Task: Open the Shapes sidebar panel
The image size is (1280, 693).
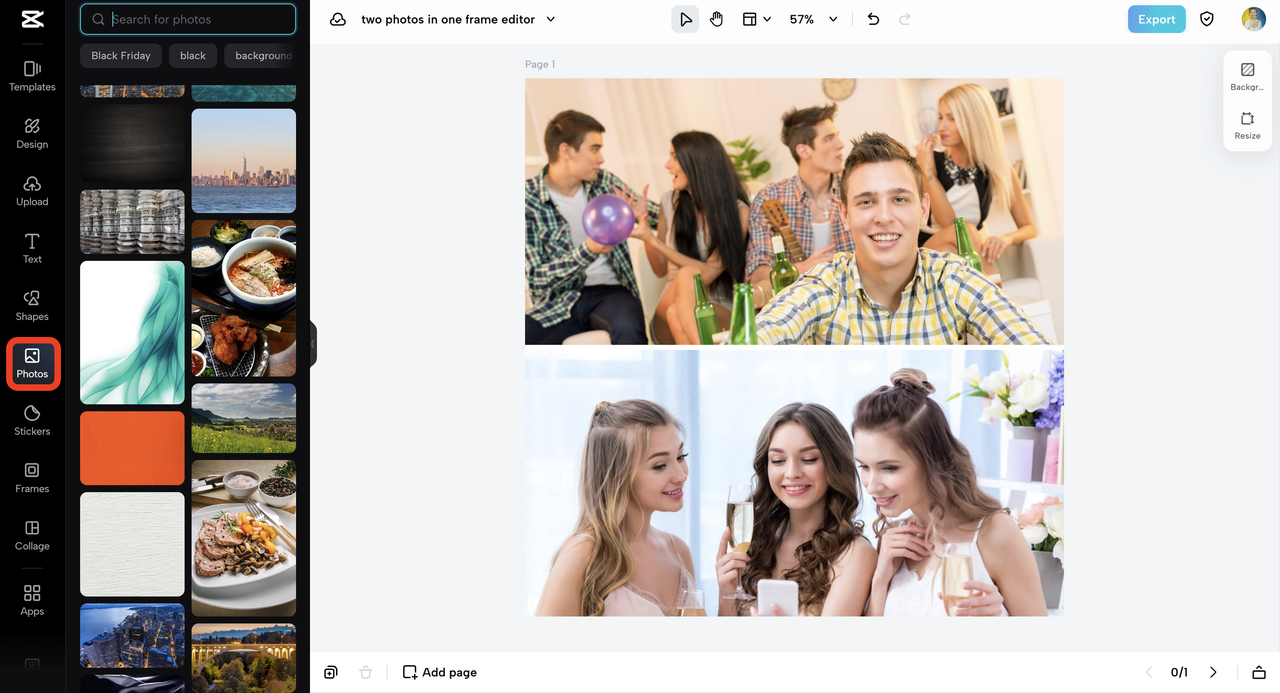Action: point(32,306)
